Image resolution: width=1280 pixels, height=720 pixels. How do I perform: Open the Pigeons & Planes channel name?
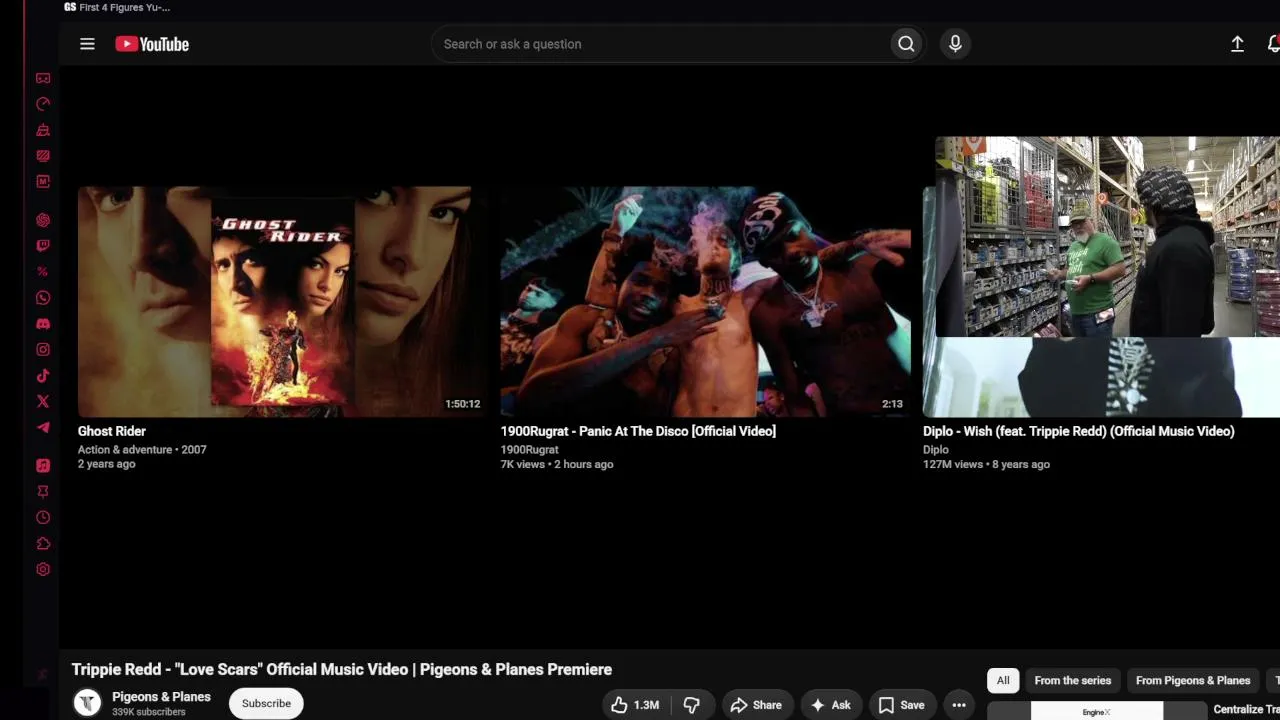(x=161, y=697)
